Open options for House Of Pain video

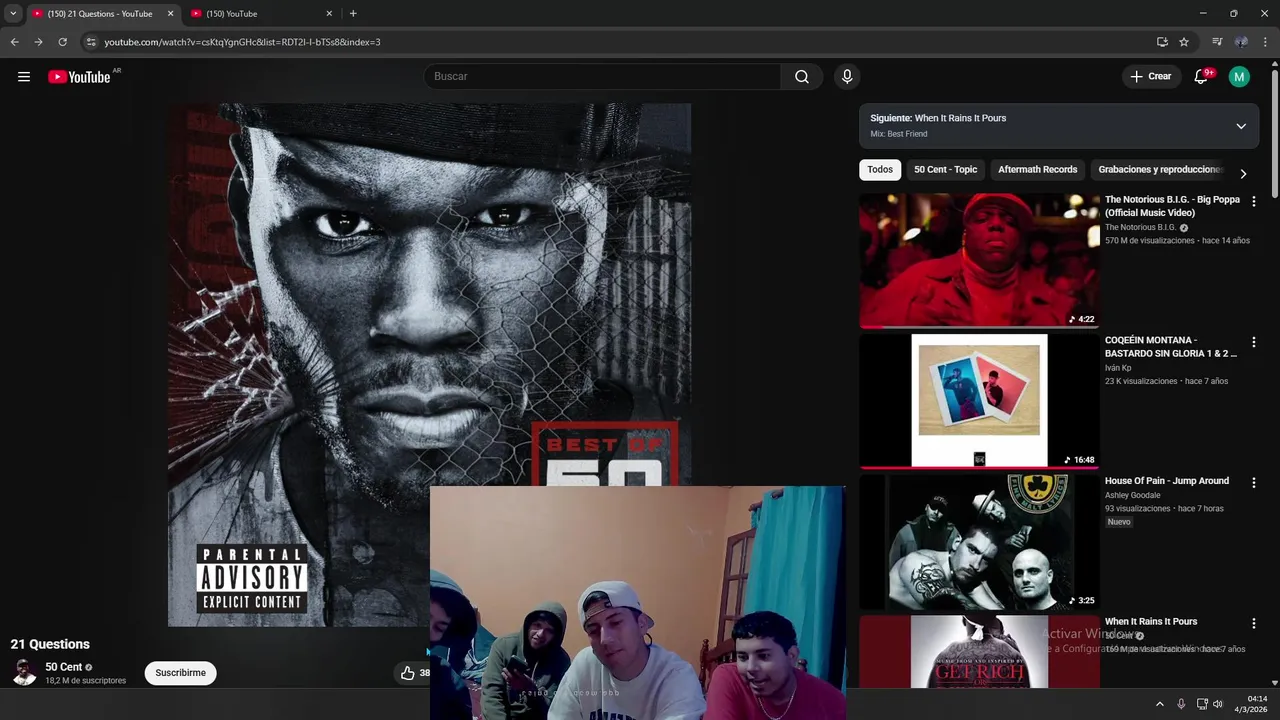point(1254,483)
